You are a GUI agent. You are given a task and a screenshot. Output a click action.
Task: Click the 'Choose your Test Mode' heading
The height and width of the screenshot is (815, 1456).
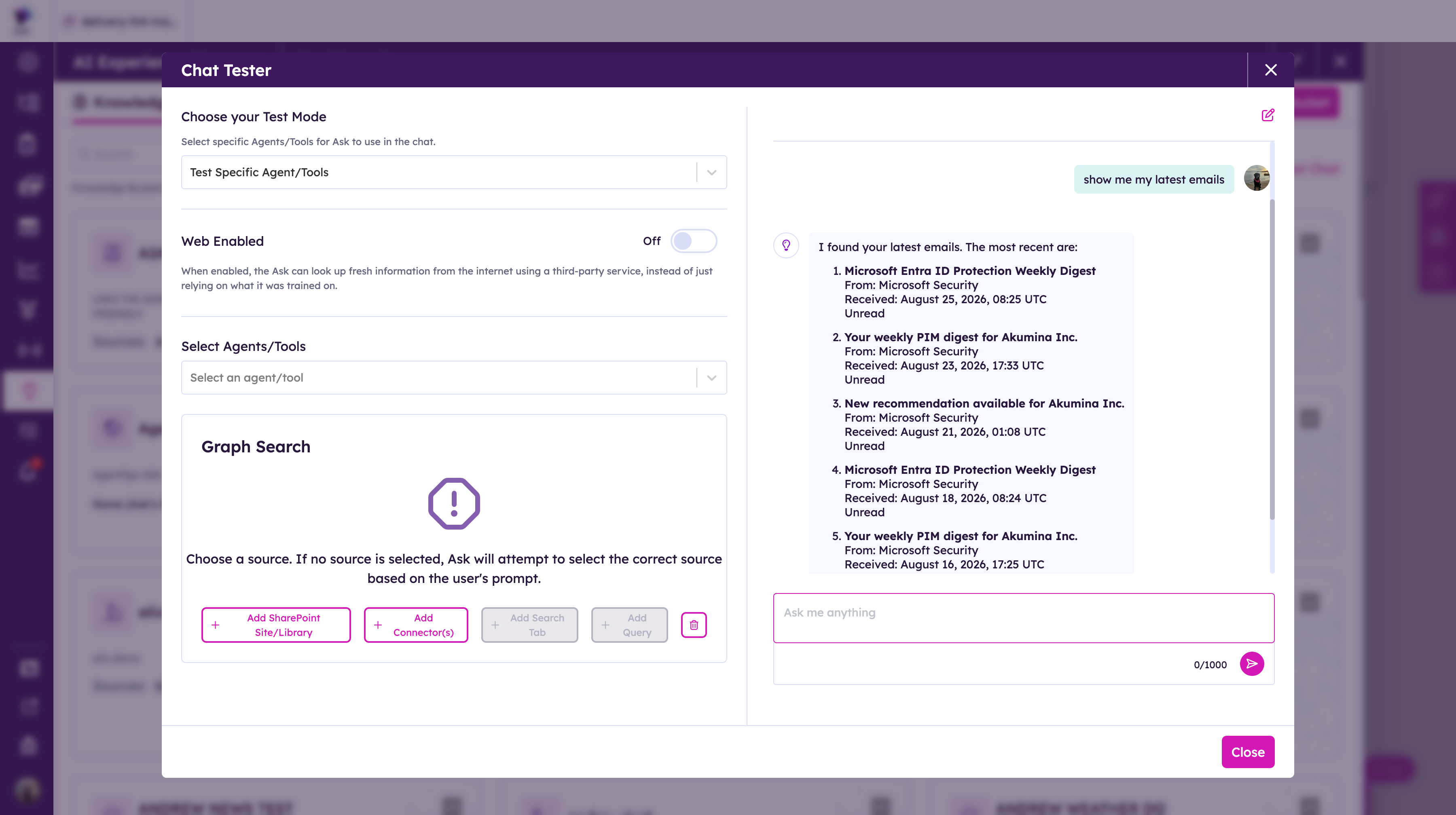pos(254,117)
